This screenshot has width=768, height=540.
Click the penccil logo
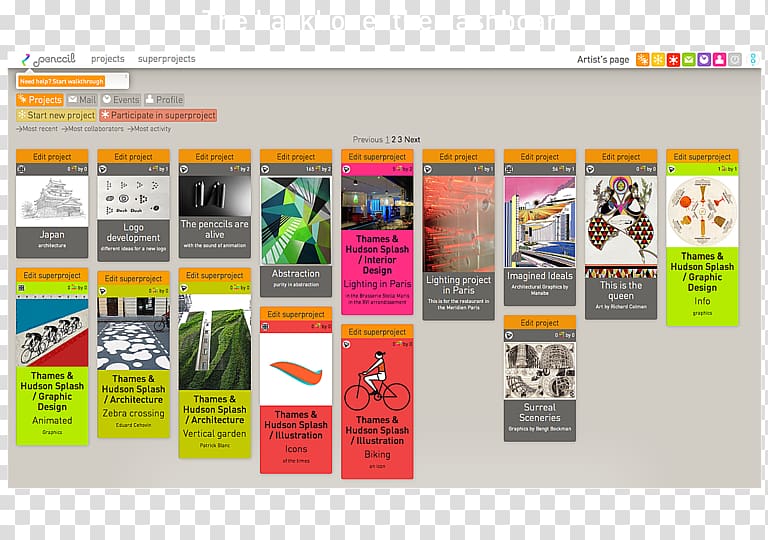48,59
